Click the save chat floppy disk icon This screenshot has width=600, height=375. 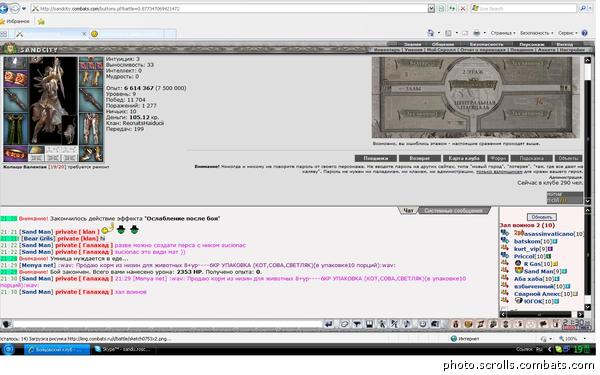[x=369, y=324]
